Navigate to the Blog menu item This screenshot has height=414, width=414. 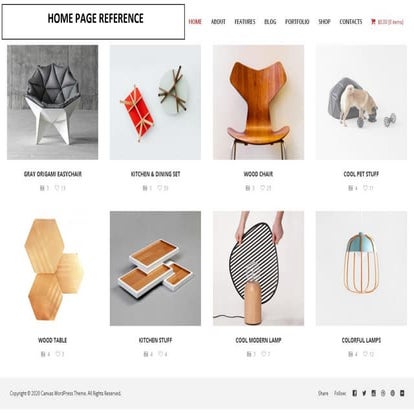click(x=270, y=22)
